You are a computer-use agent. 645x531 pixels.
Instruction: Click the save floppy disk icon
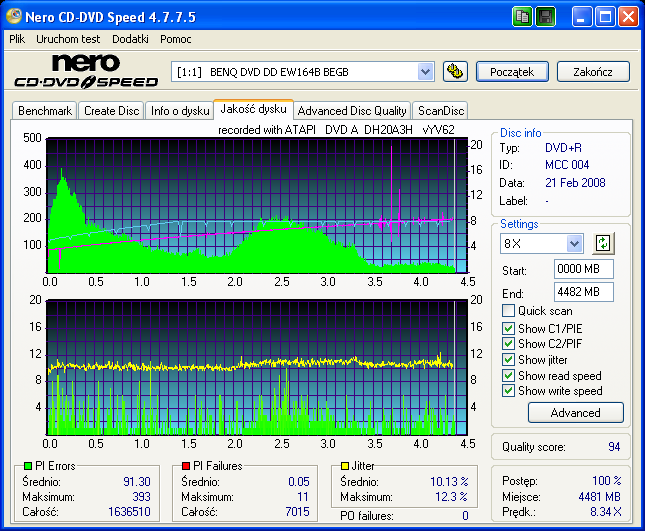pyautogui.click(x=545, y=17)
